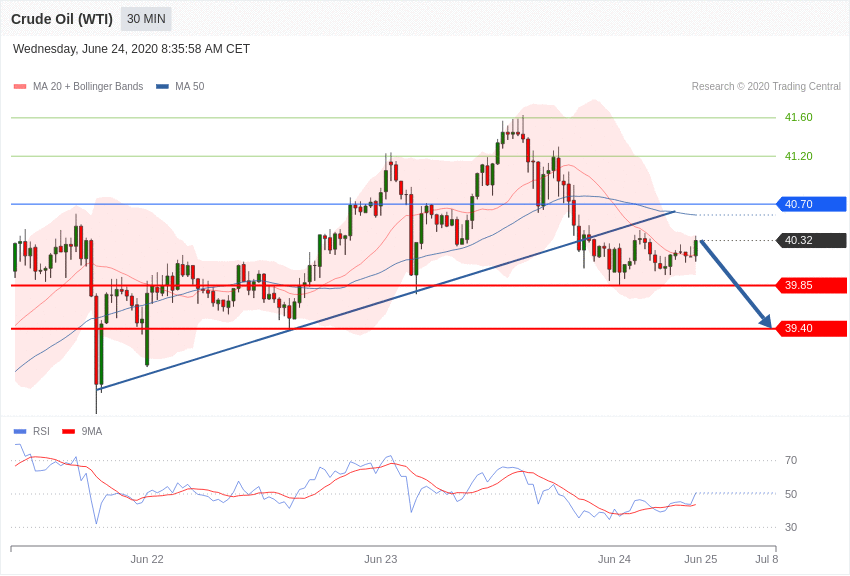Click the blue 40.70 pivot price tag
The width and height of the screenshot is (850, 576).
coord(811,204)
